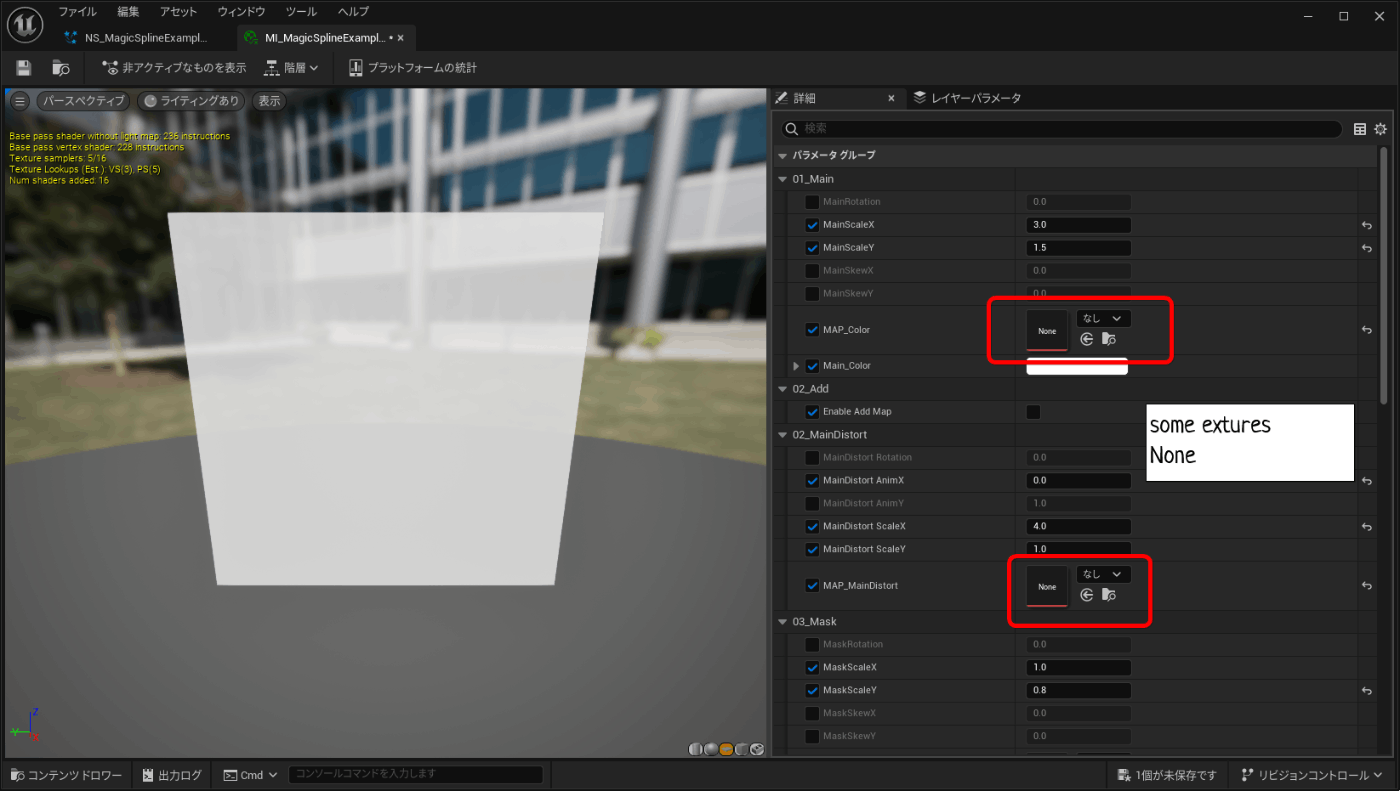Toggle show inactive items button
1400x791 pixels.
click(174, 68)
